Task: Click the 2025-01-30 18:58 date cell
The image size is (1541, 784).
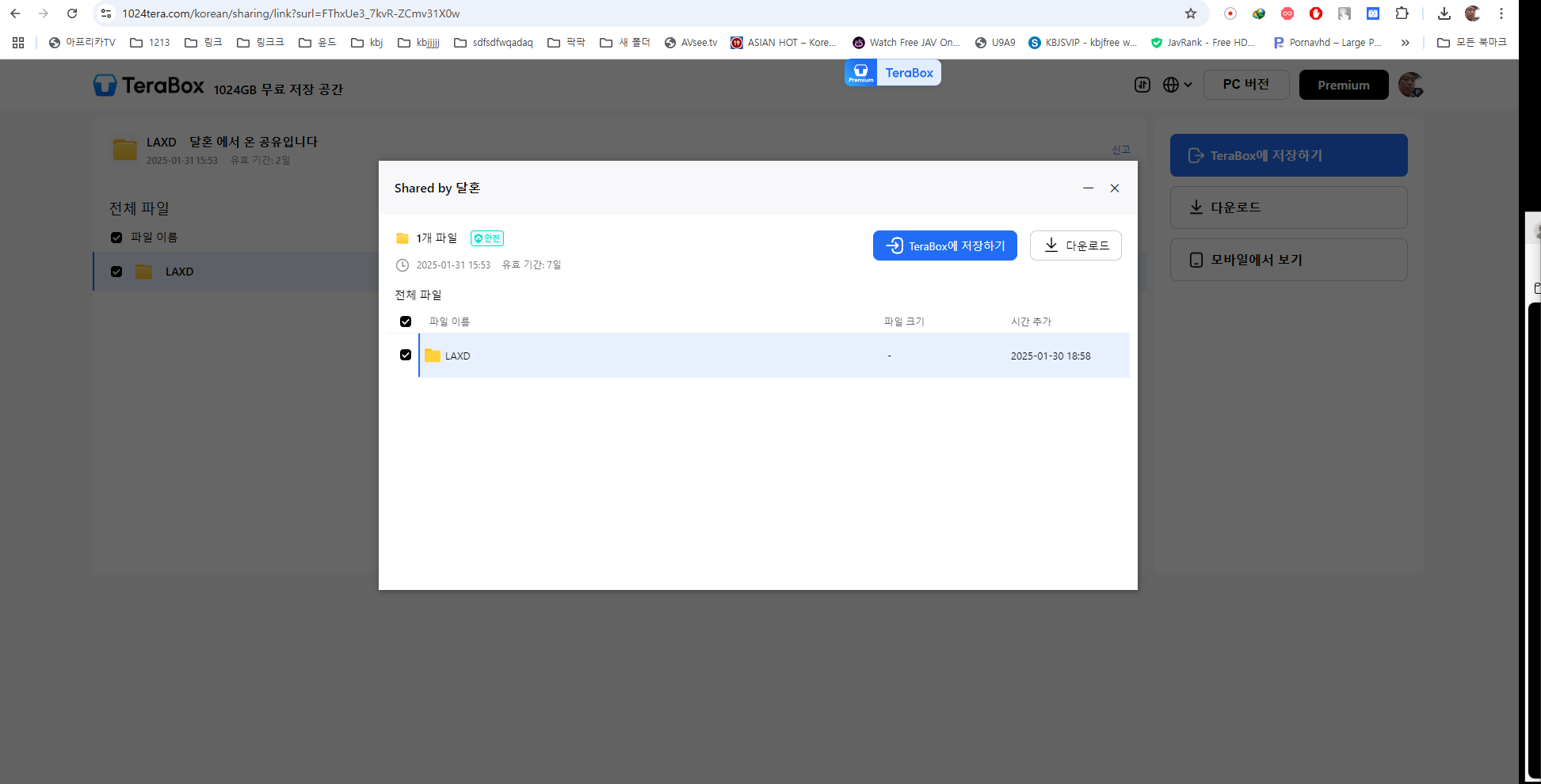Action: coord(1051,356)
